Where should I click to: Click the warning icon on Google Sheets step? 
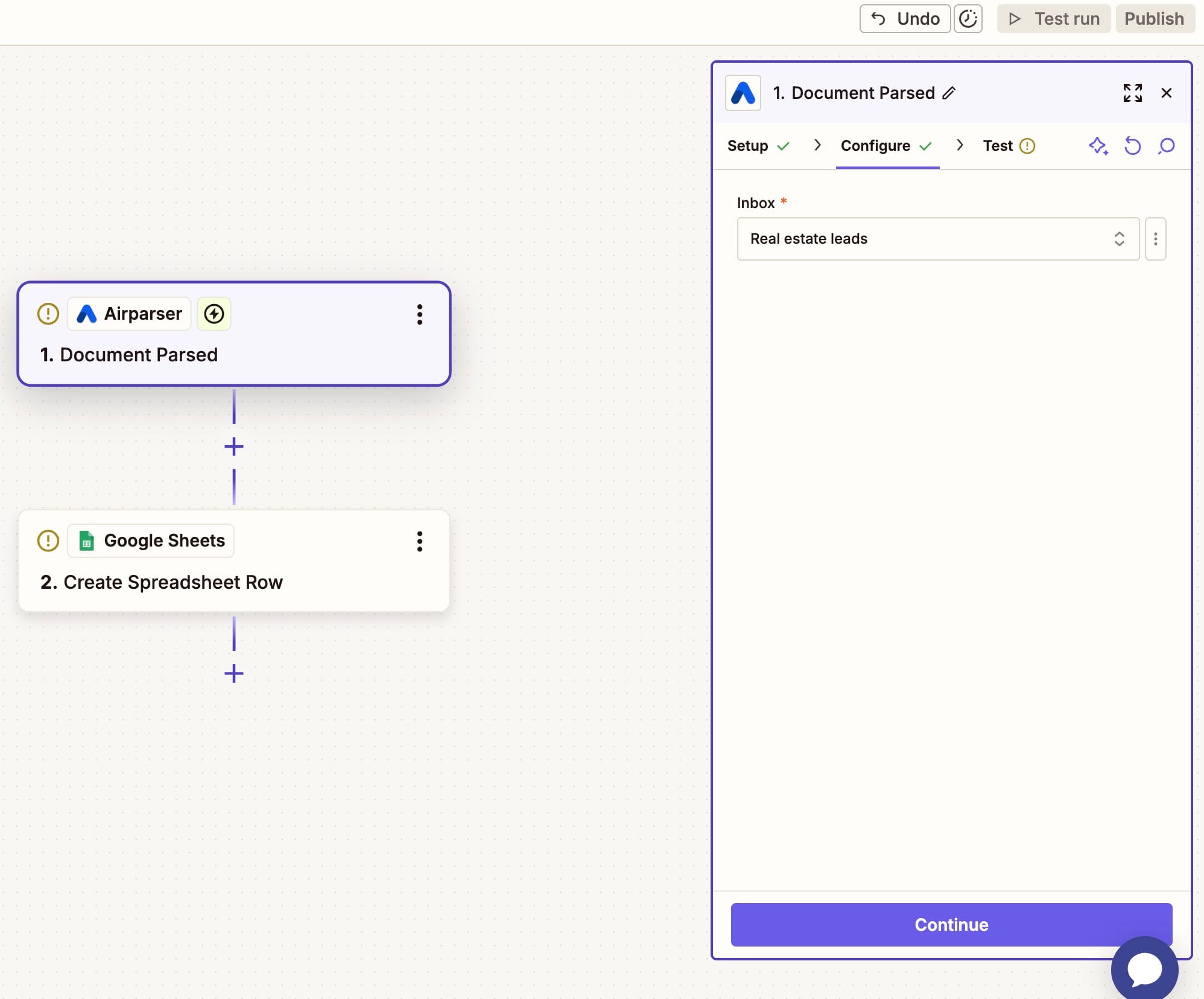[48, 541]
